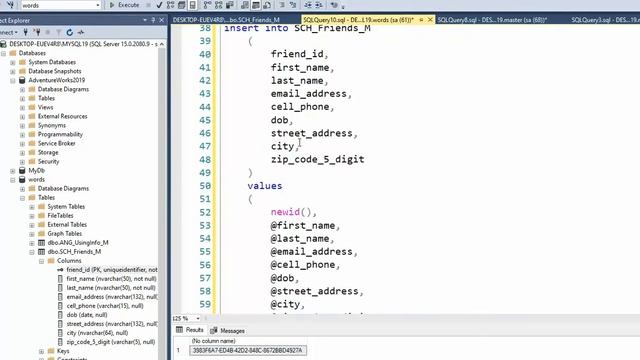Collapse the AdventureWorks2019 database node
The width and height of the screenshot is (640, 360).
coord(13,80)
